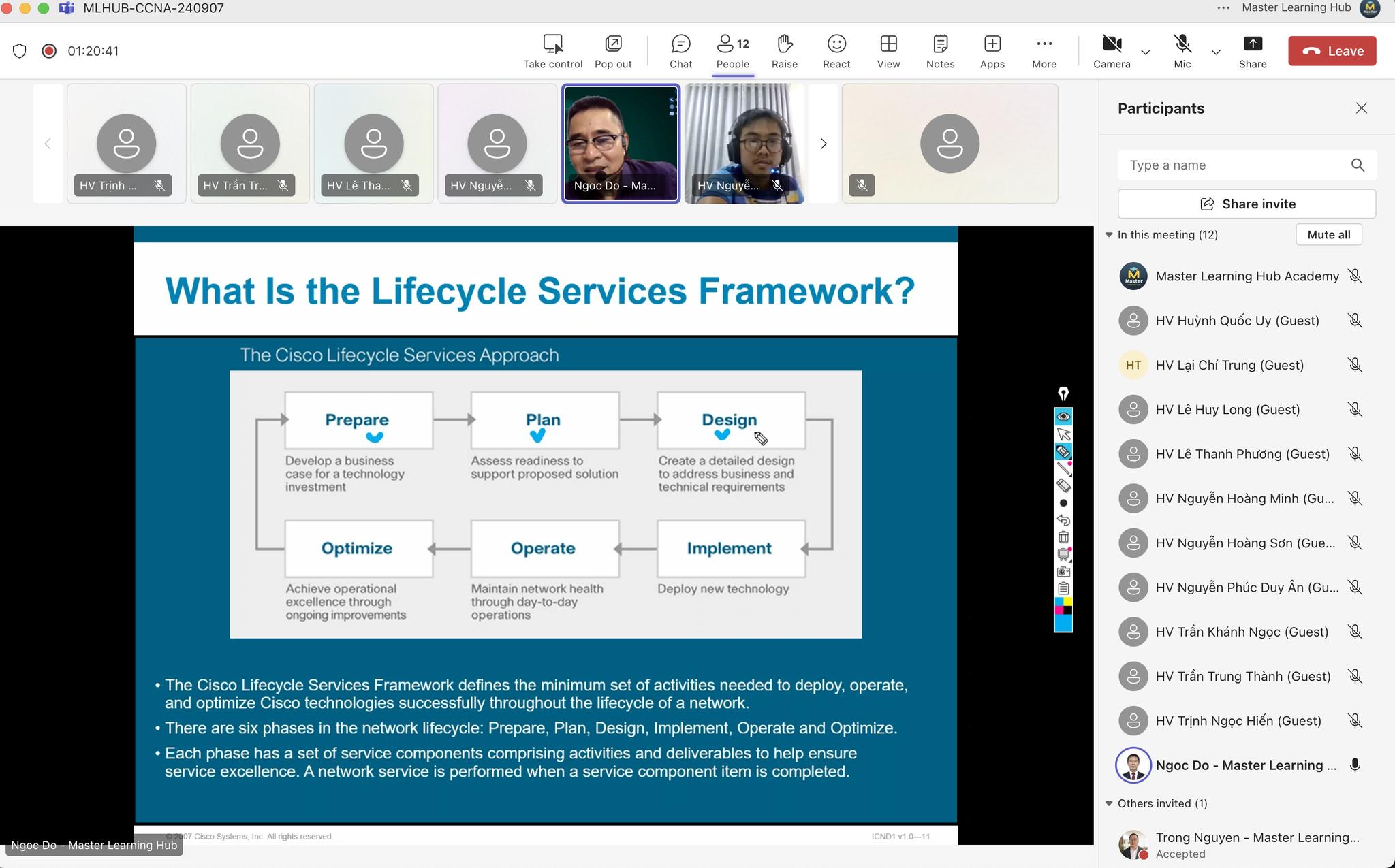This screenshot has height=868, width=1395.
Task: Toggle annotation visibility eye icon
Action: pos(1063,417)
